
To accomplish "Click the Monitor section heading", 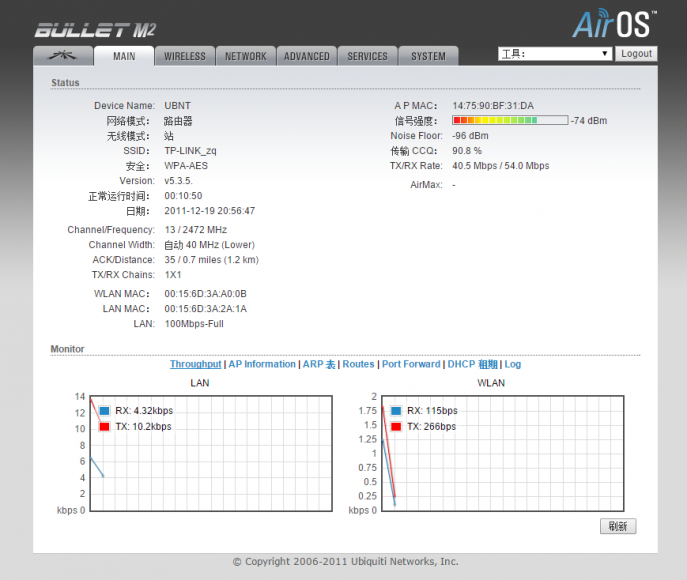I will click(x=67, y=349).
